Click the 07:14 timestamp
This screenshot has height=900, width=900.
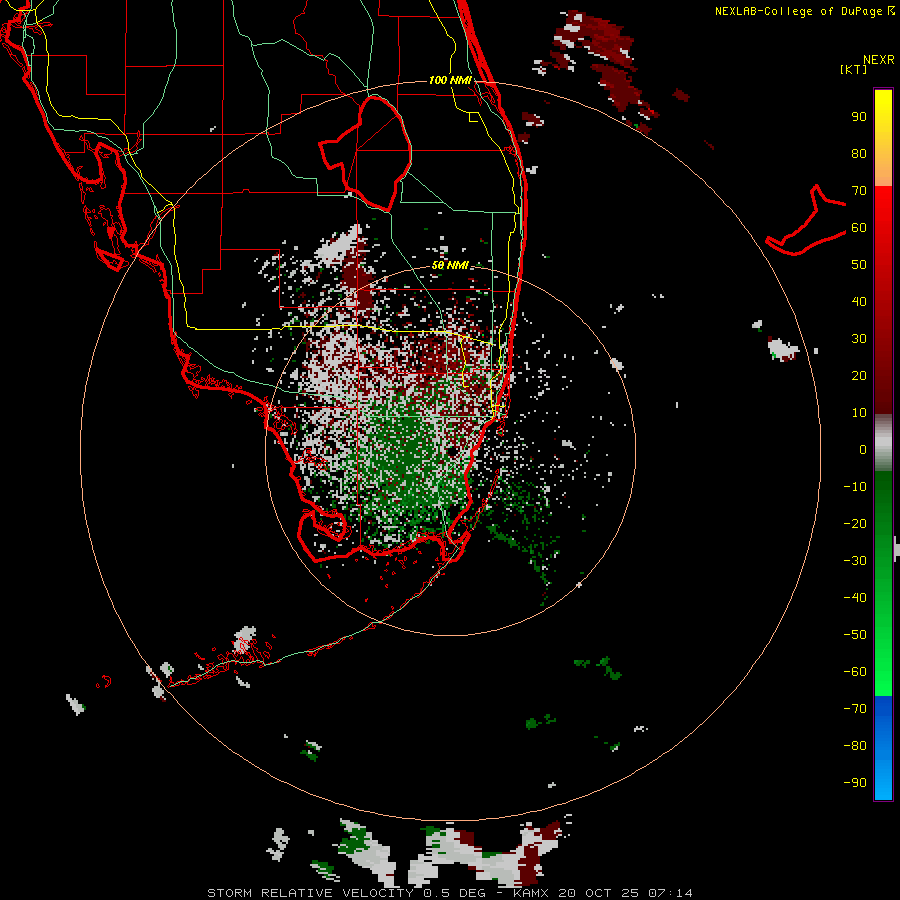(670, 893)
